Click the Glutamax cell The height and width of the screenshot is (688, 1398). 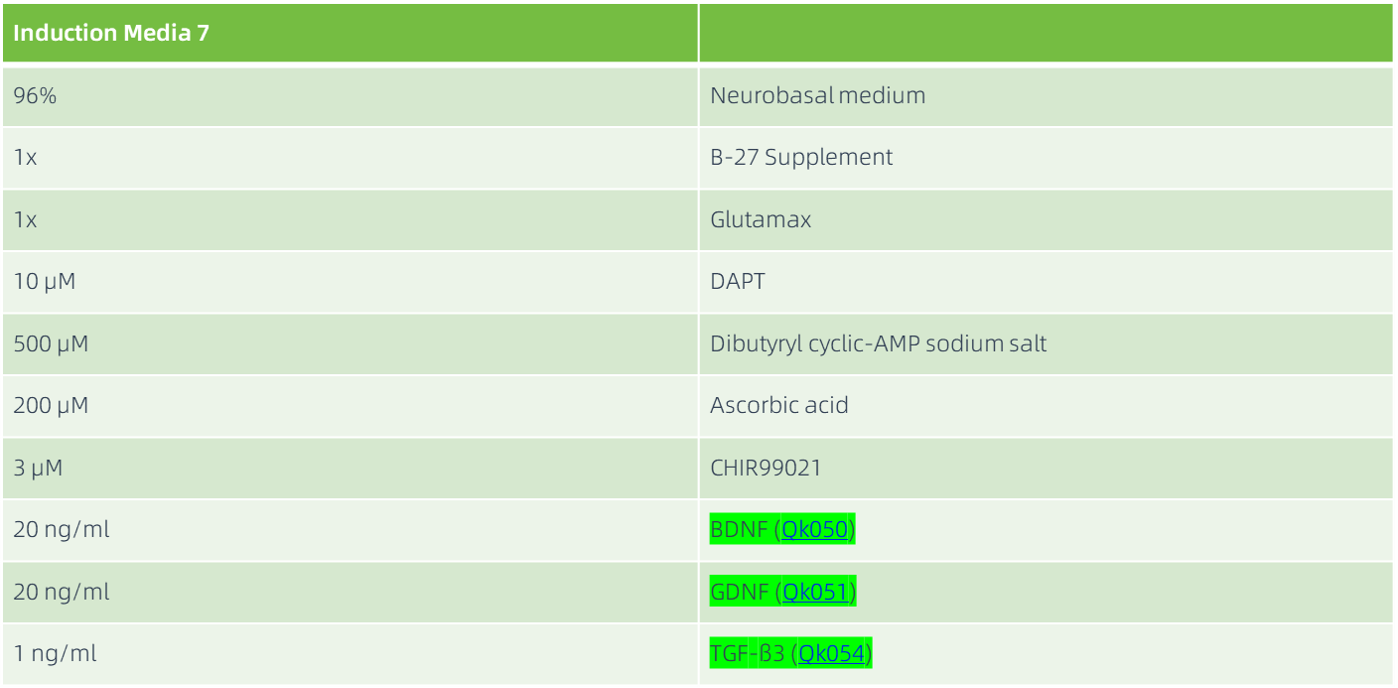pyautogui.click(x=760, y=220)
